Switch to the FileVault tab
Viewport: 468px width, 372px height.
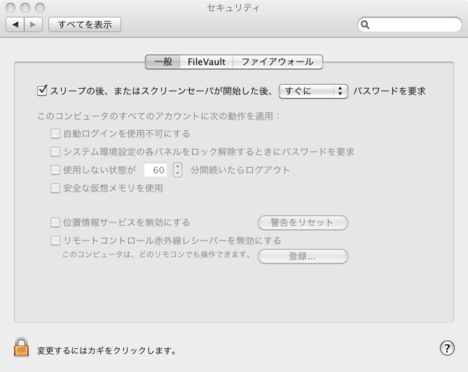coord(206,62)
